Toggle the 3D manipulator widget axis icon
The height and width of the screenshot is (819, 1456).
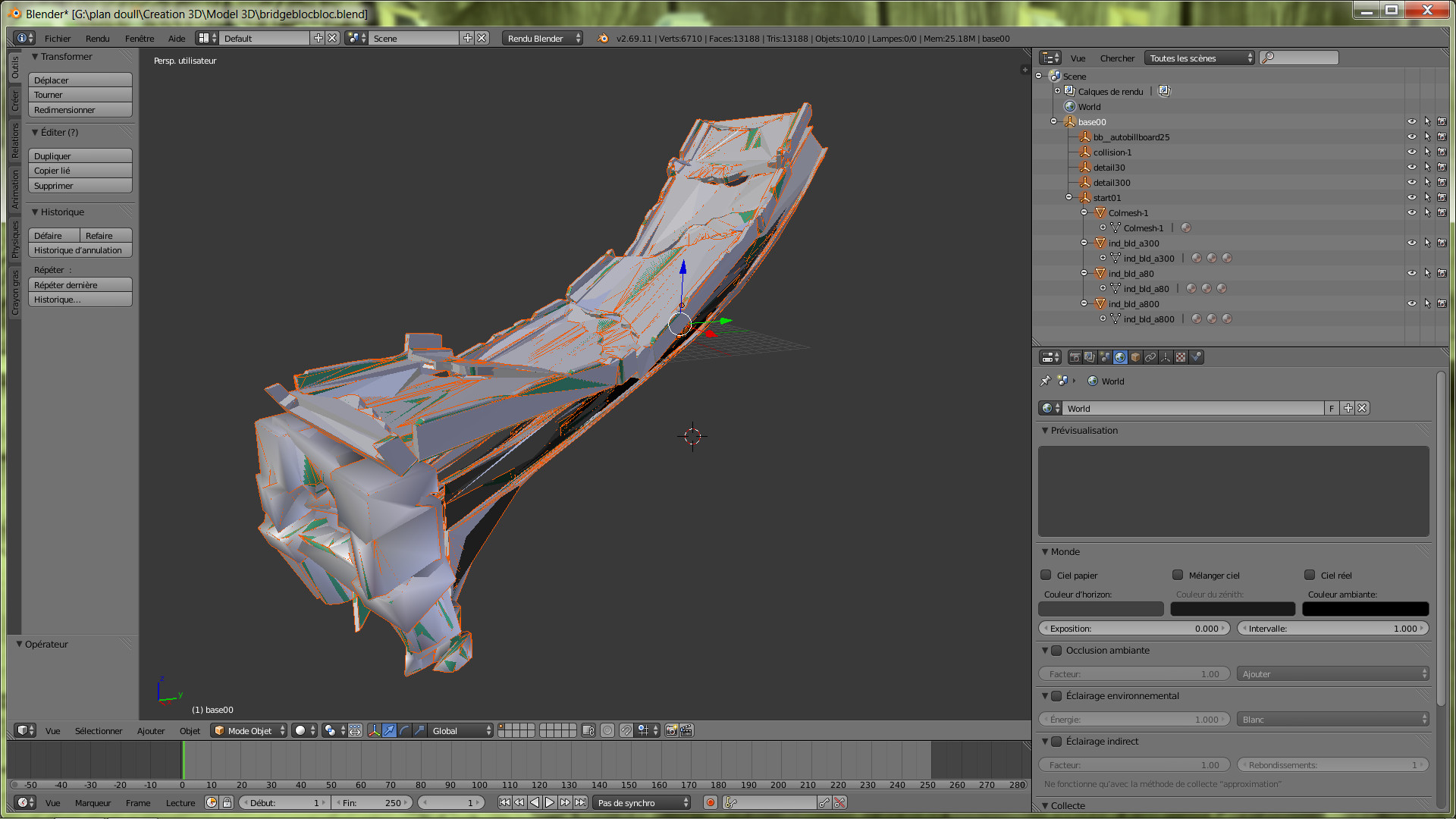point(374,730)
